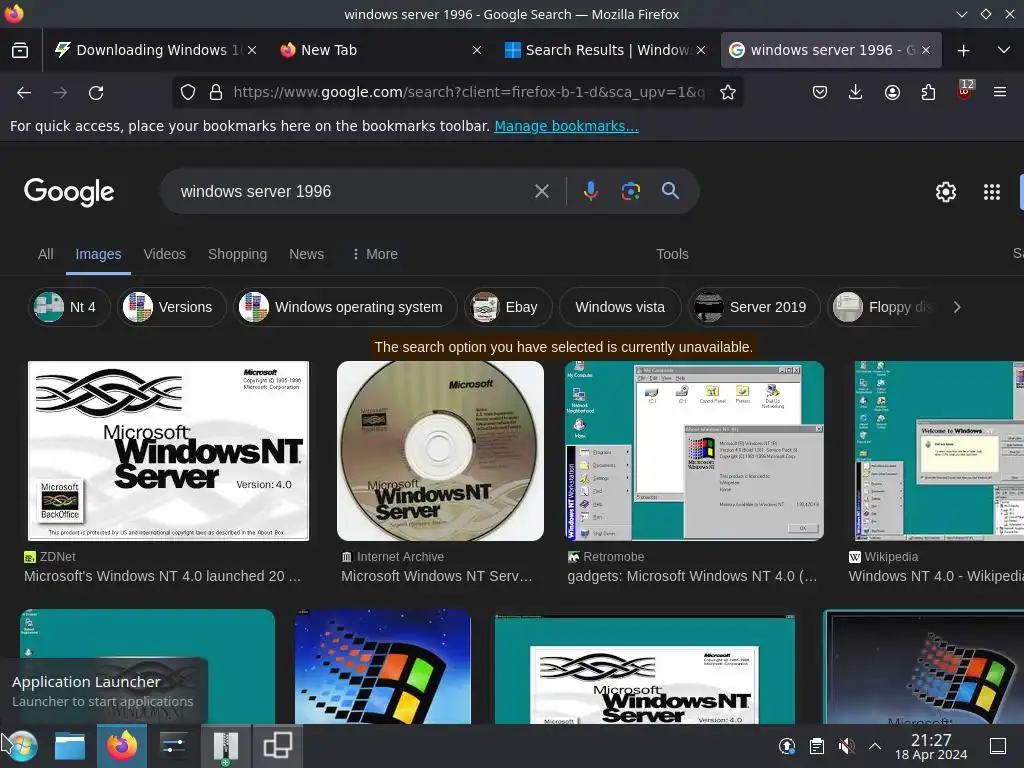Open the System Settings taskbar icon
The width and height of the screenshot is (1024, 768).
pos(174,746)
